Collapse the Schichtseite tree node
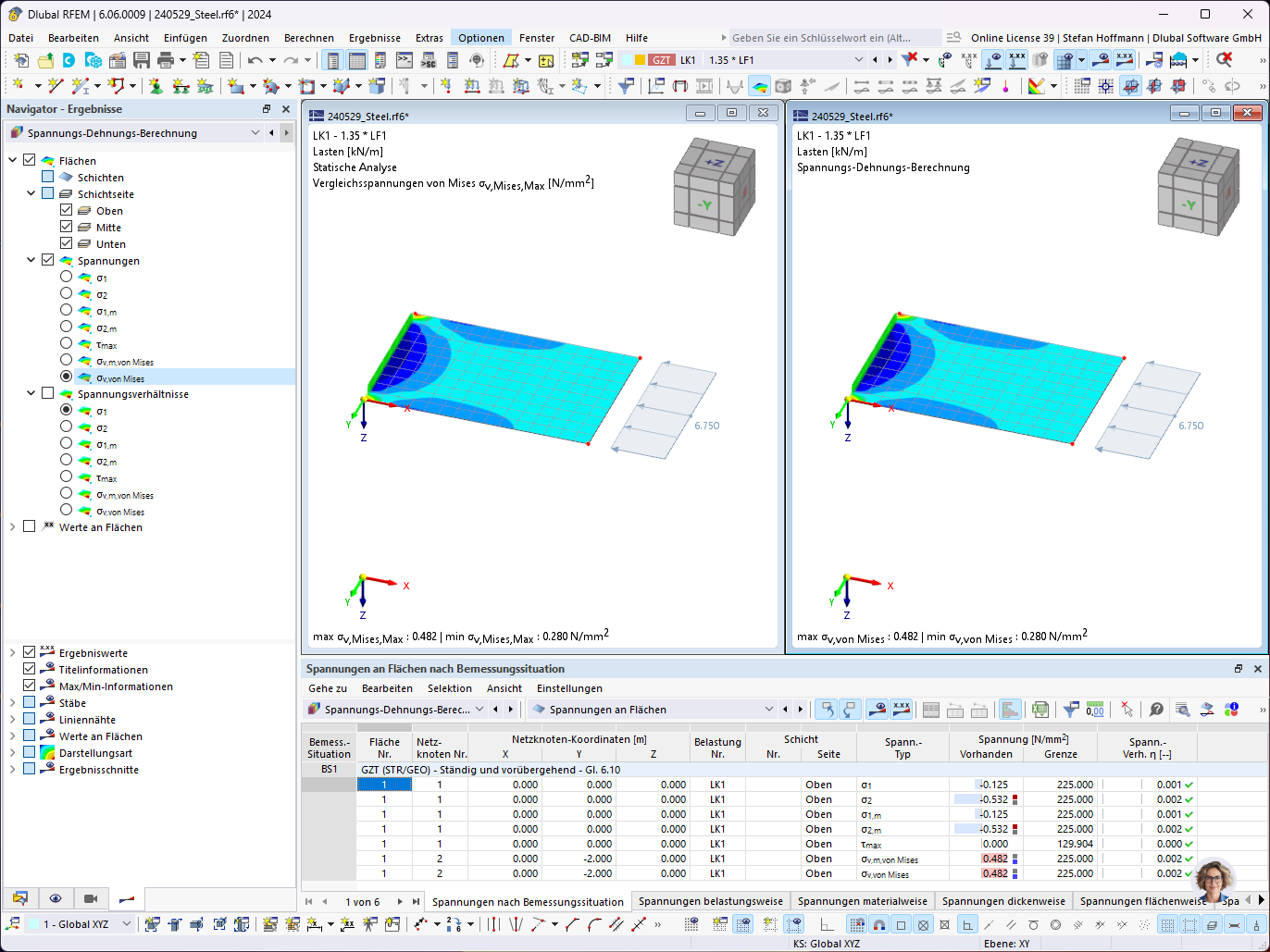 [31, 194]
